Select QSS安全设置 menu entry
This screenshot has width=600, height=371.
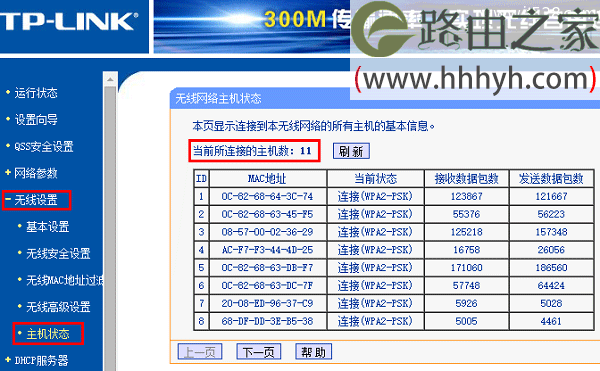point(44,146)
